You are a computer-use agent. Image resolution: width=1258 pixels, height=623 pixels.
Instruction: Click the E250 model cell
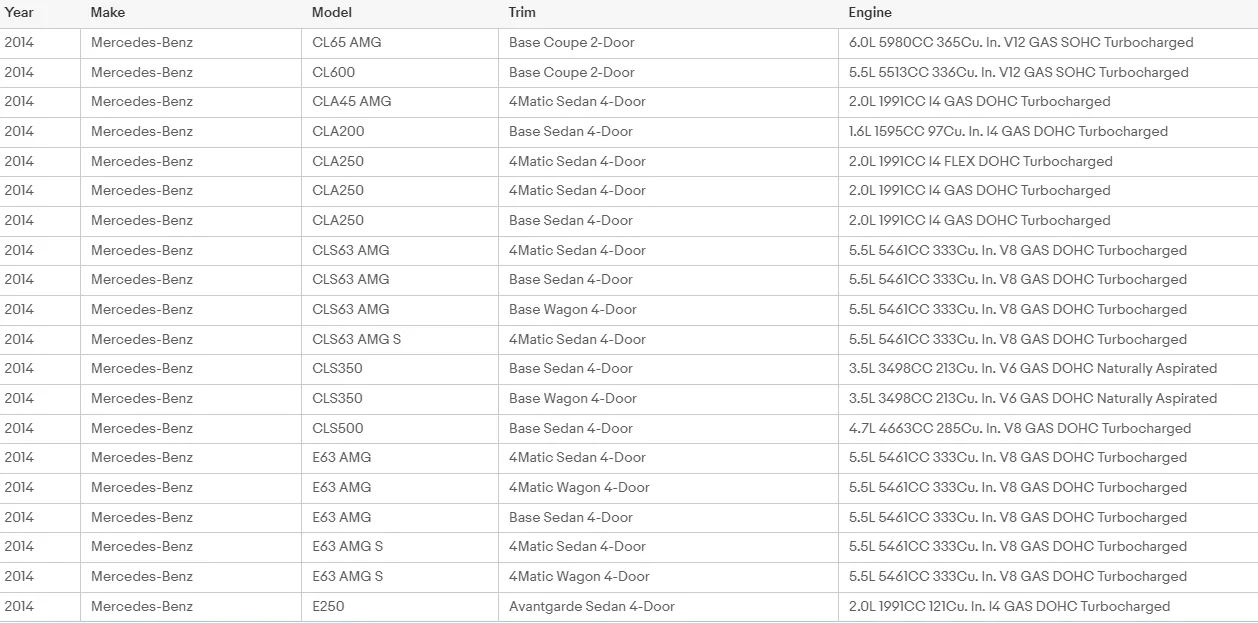pyautogui.click(x=400, y=606)
